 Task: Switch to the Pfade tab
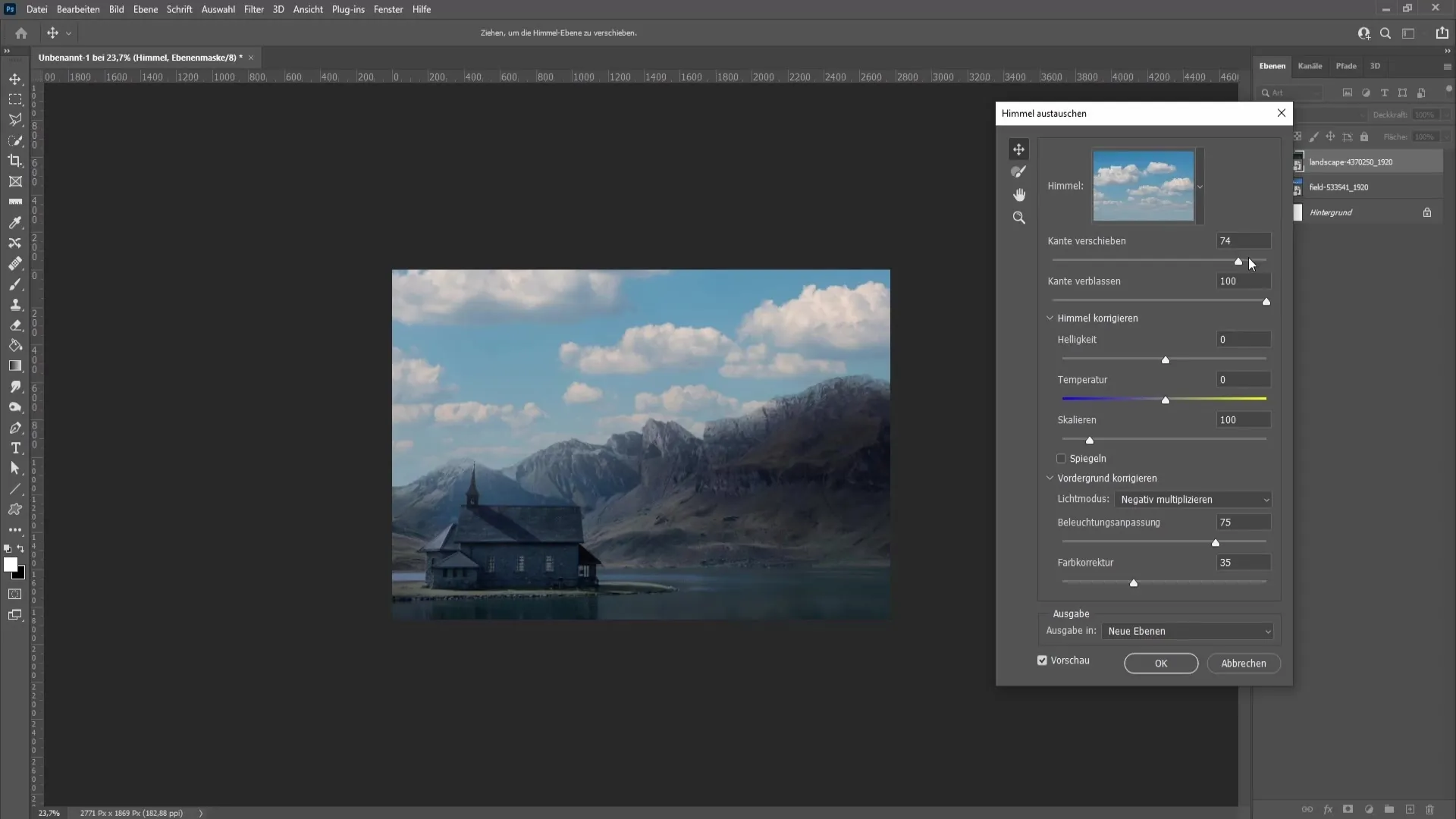click(x=1346, y=66)
